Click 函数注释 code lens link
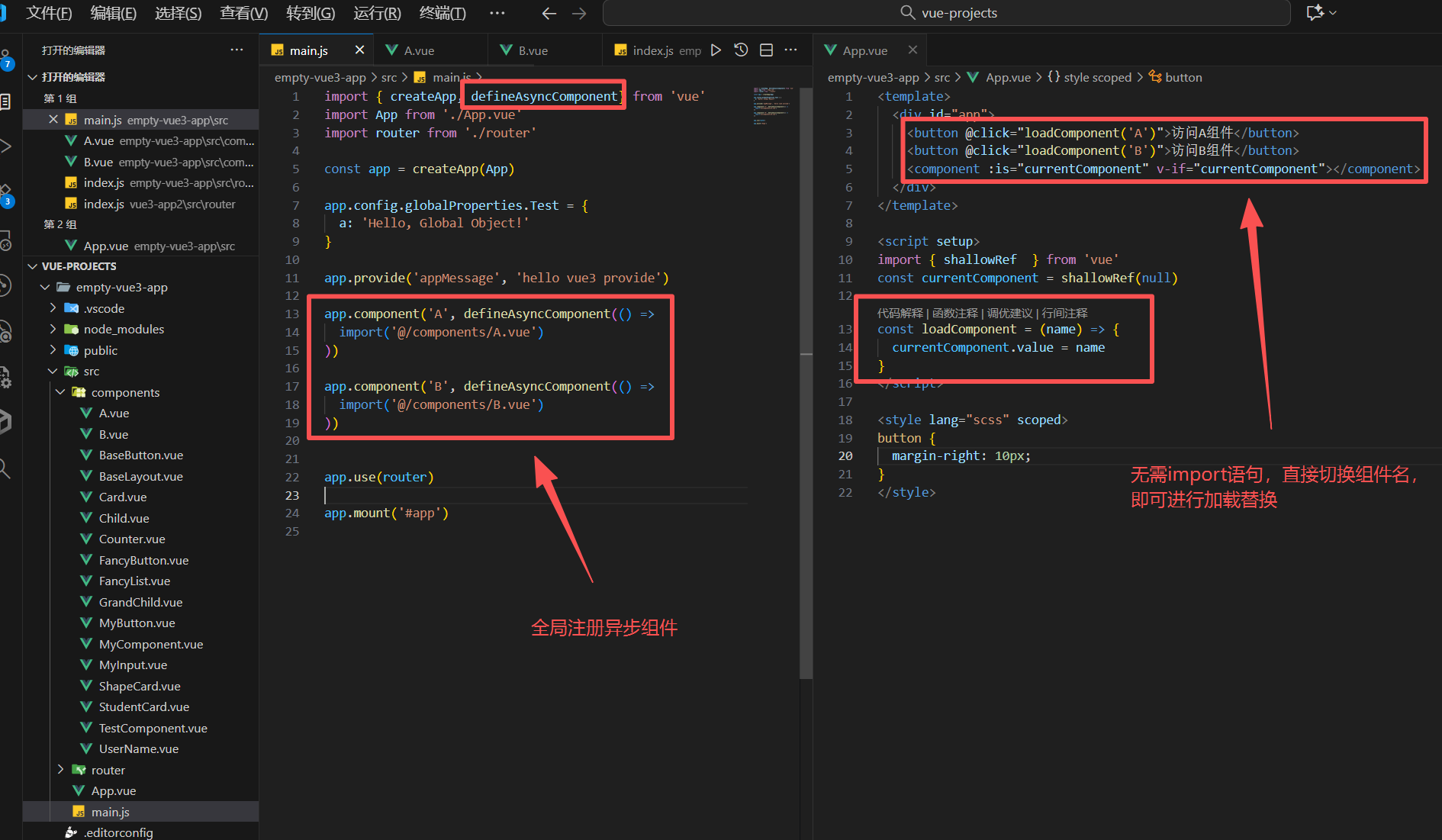 pyautogui.click(x=955, y=313)
